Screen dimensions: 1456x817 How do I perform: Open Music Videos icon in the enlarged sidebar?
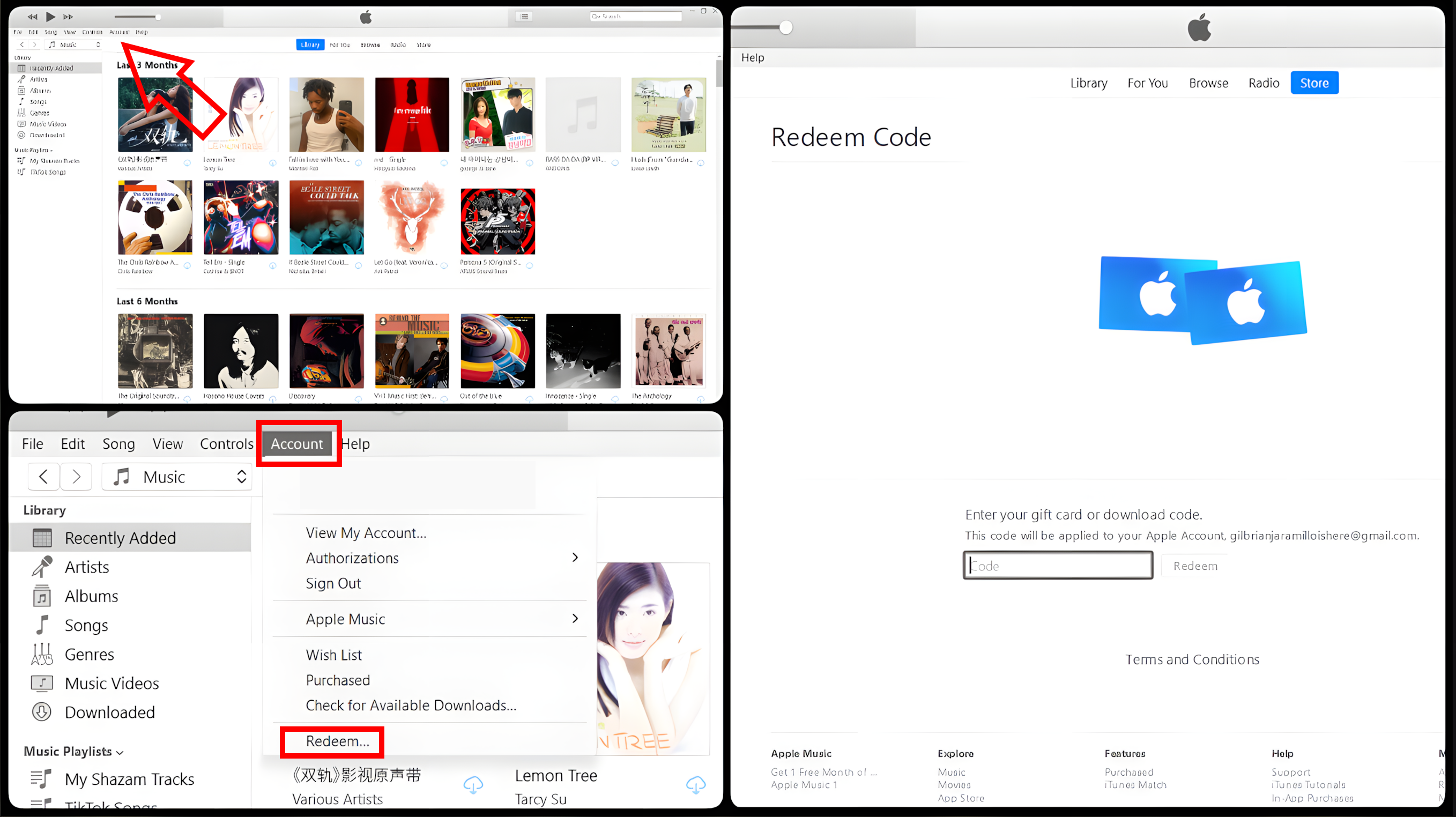[42, 683]
